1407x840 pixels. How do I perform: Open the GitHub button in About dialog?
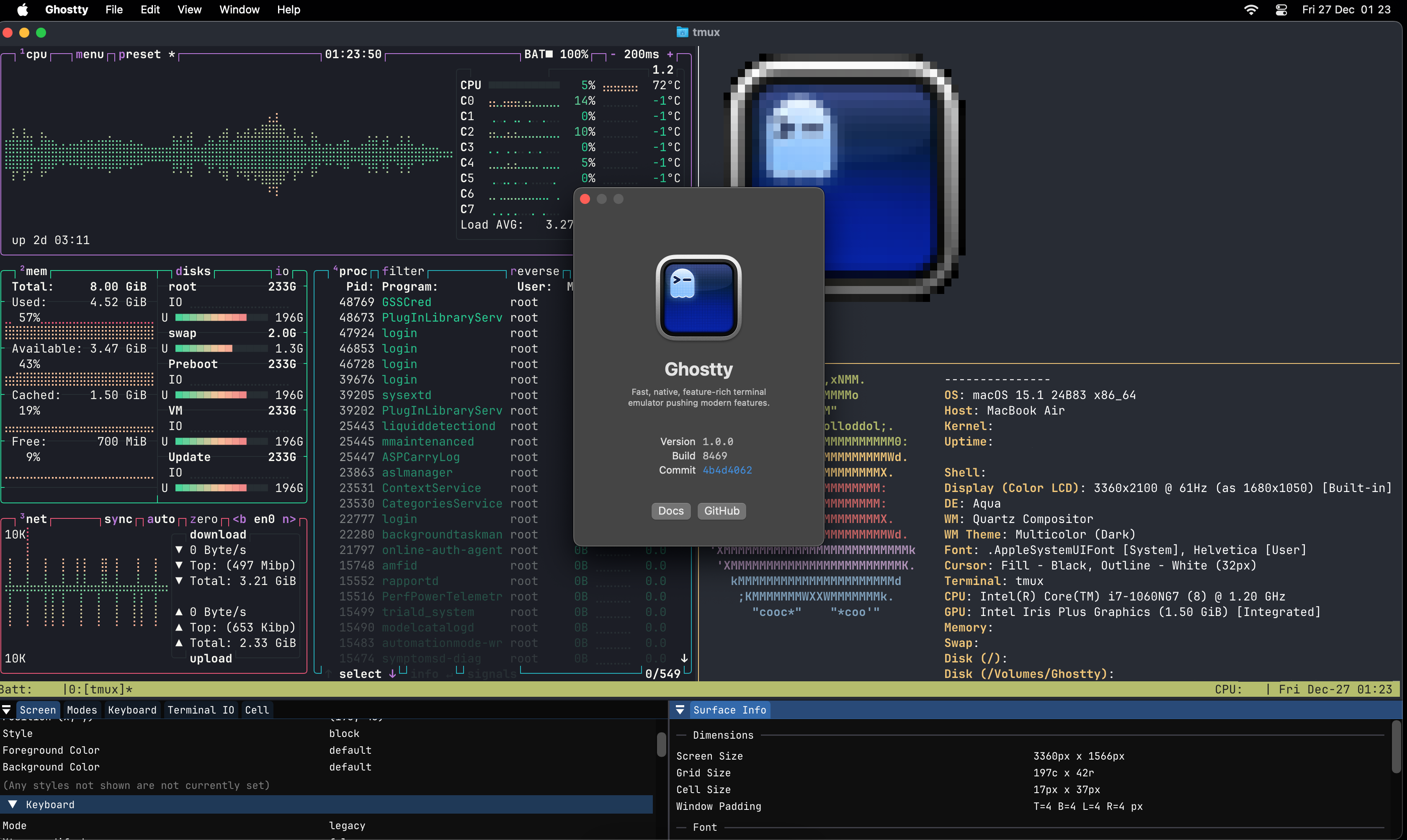(x=722, y=510)
